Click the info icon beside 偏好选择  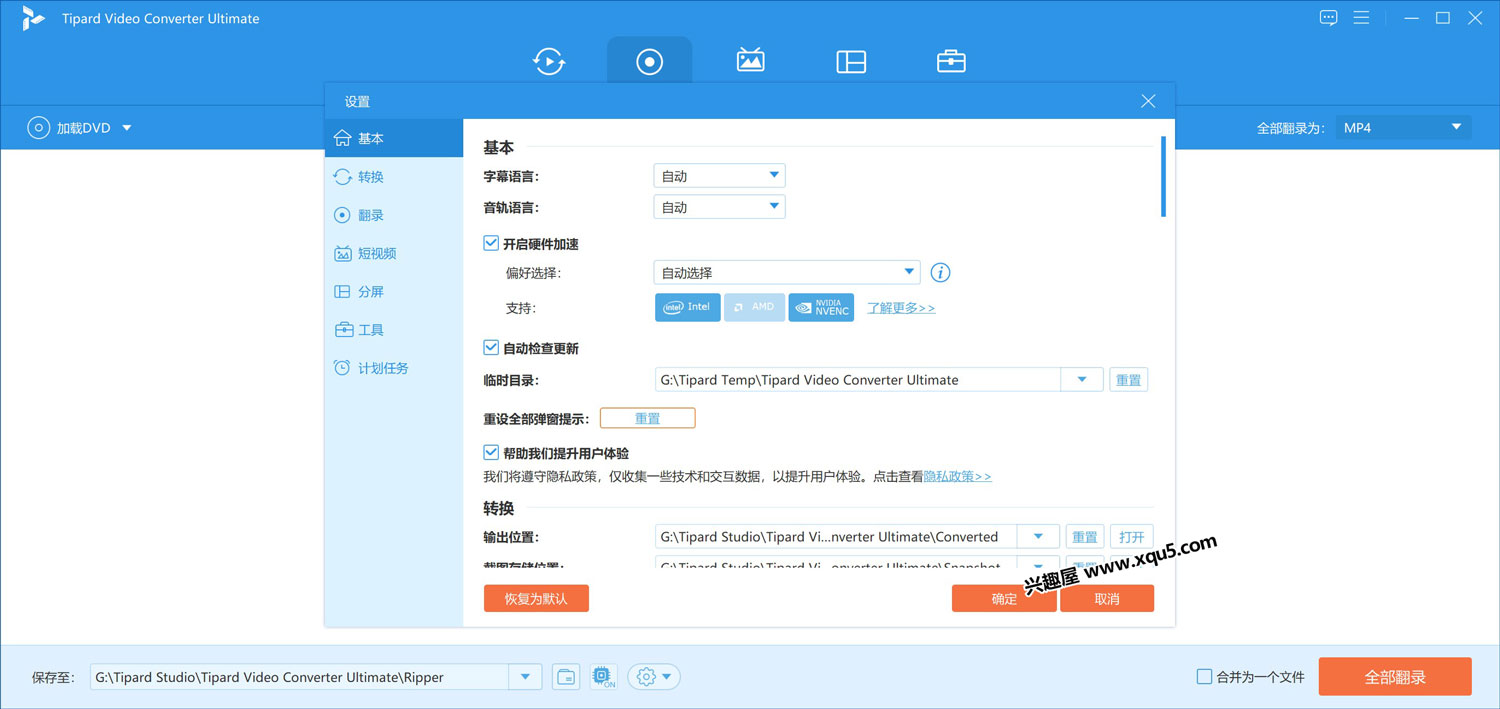click(x=940, y=272)
